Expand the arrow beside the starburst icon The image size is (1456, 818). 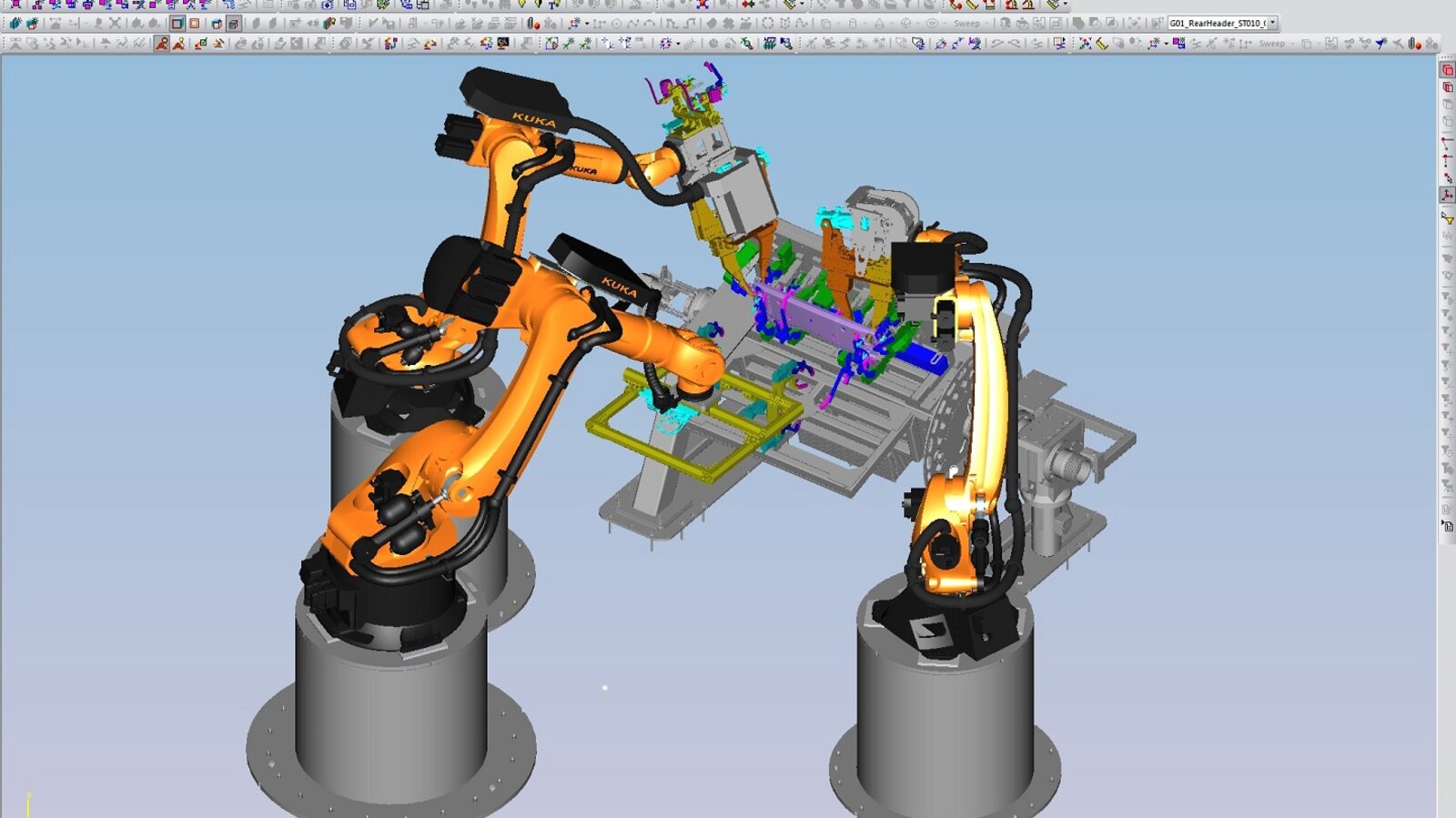click(678, 44)
